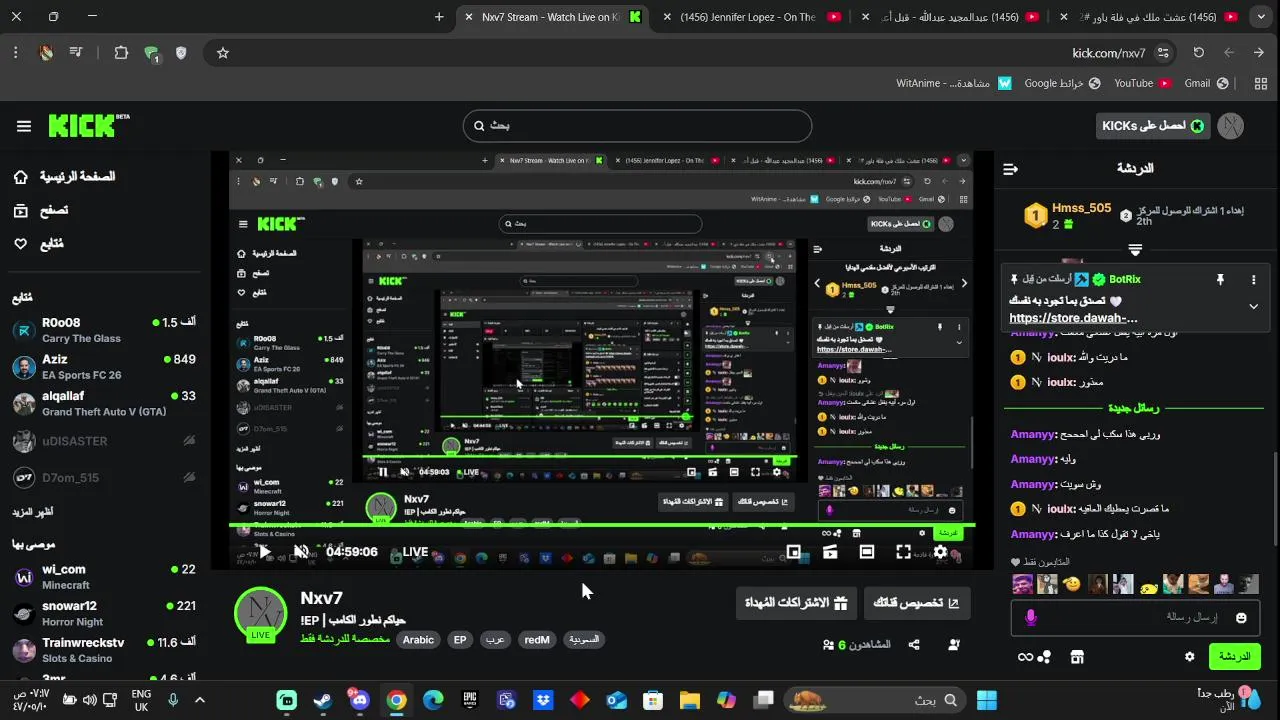Screen dimensions: 1280x720
Task: Bookmark this page with star icon
Action: [x=223, y=53]
